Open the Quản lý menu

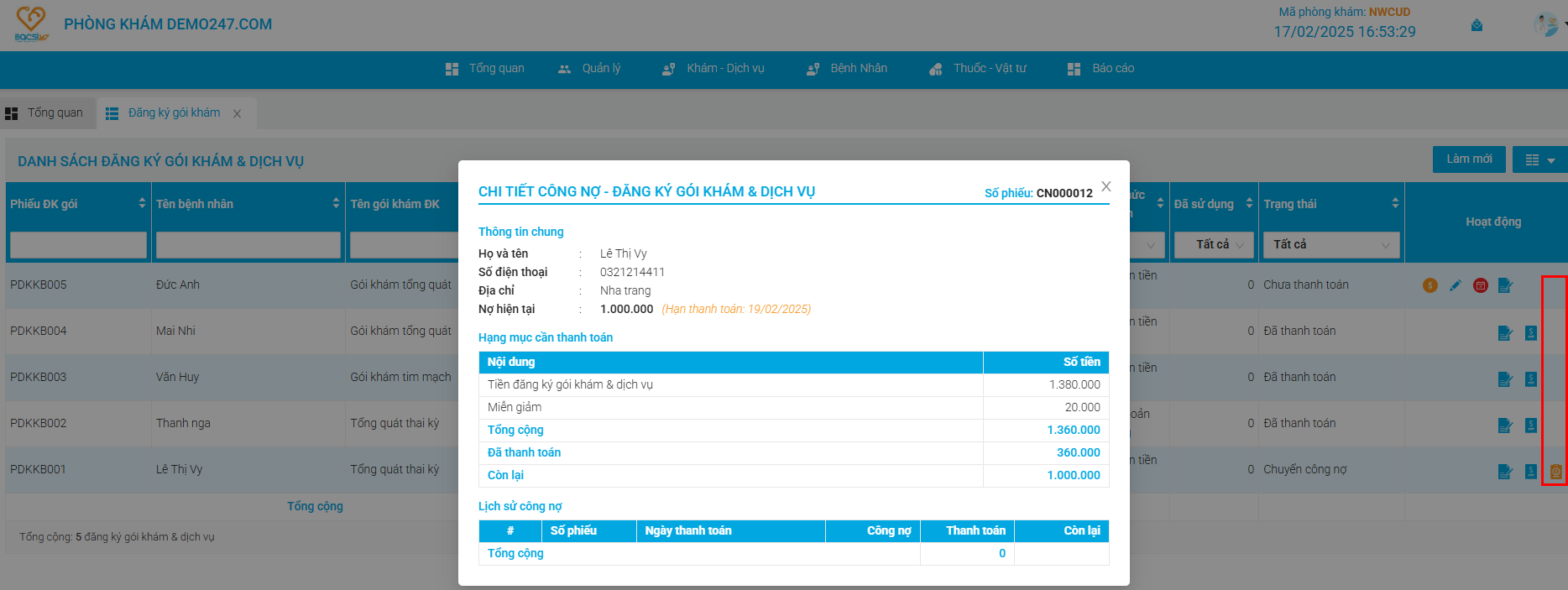[589, 69]
